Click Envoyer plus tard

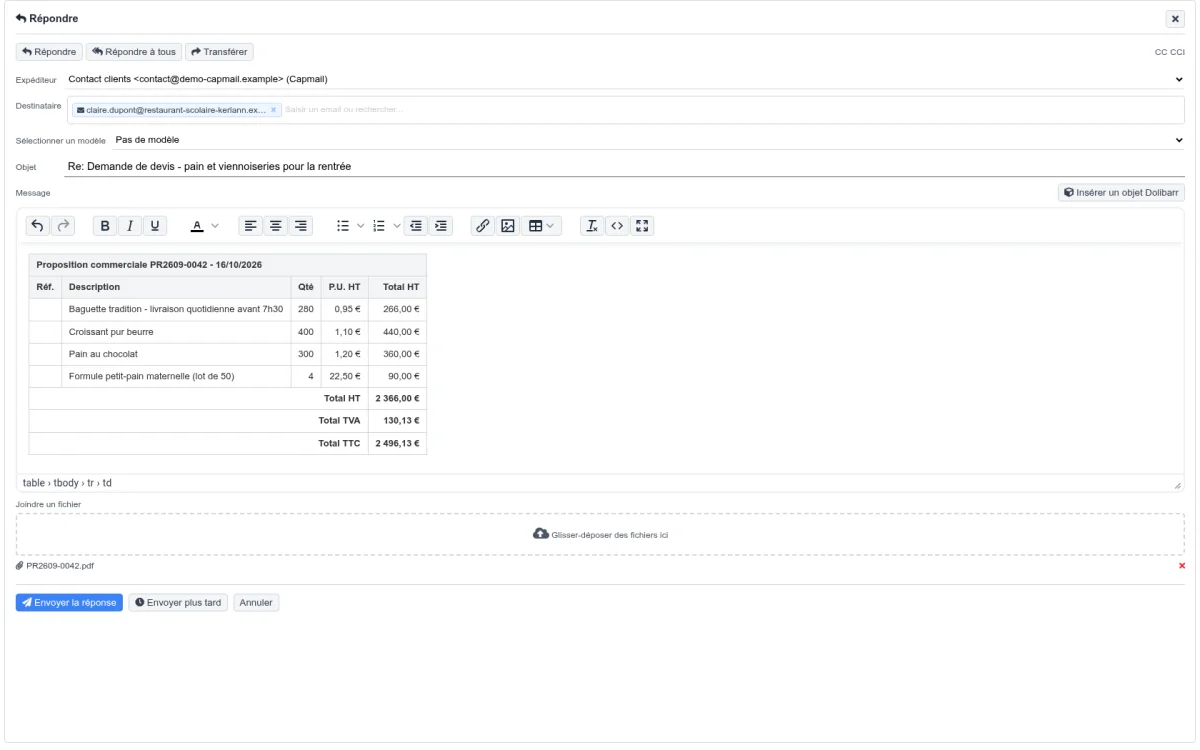point(178,603)
